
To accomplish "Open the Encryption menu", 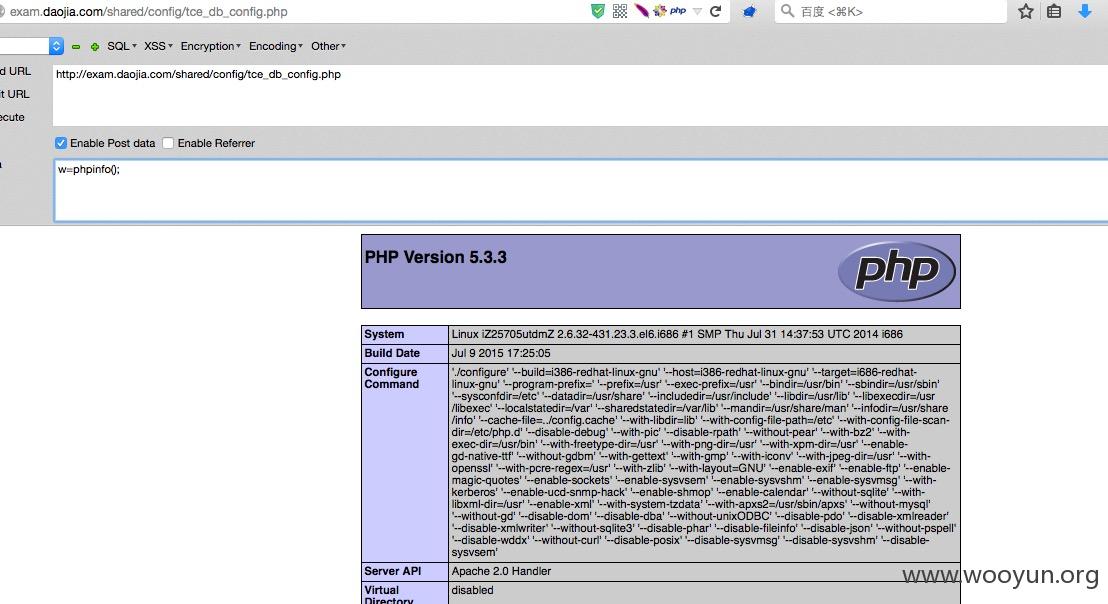I will tap(211, 46).
